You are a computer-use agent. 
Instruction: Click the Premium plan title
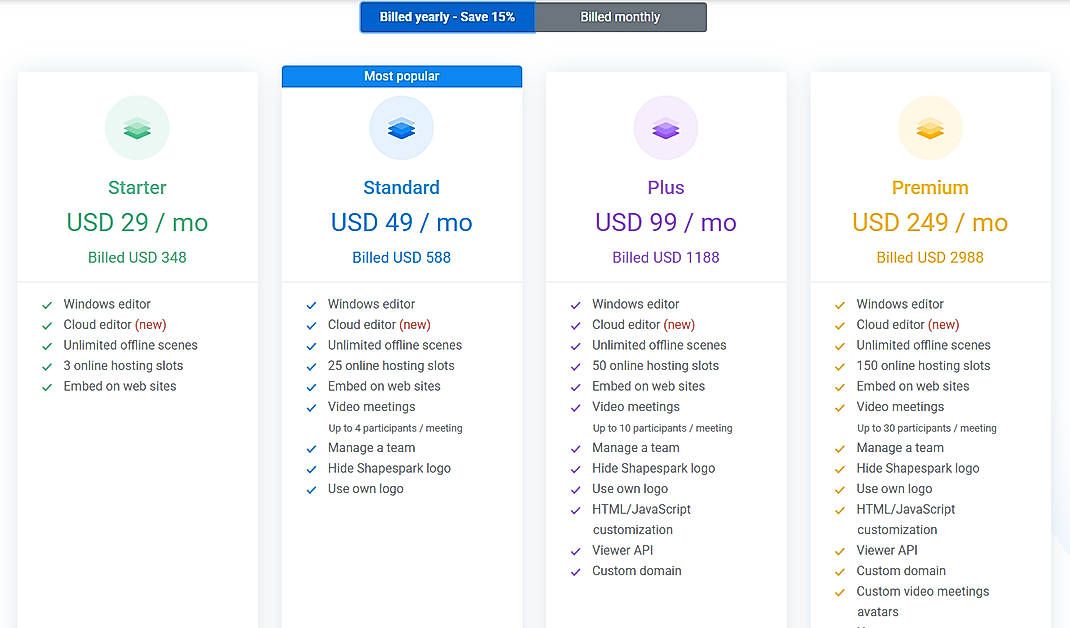[x=930, y=187]
